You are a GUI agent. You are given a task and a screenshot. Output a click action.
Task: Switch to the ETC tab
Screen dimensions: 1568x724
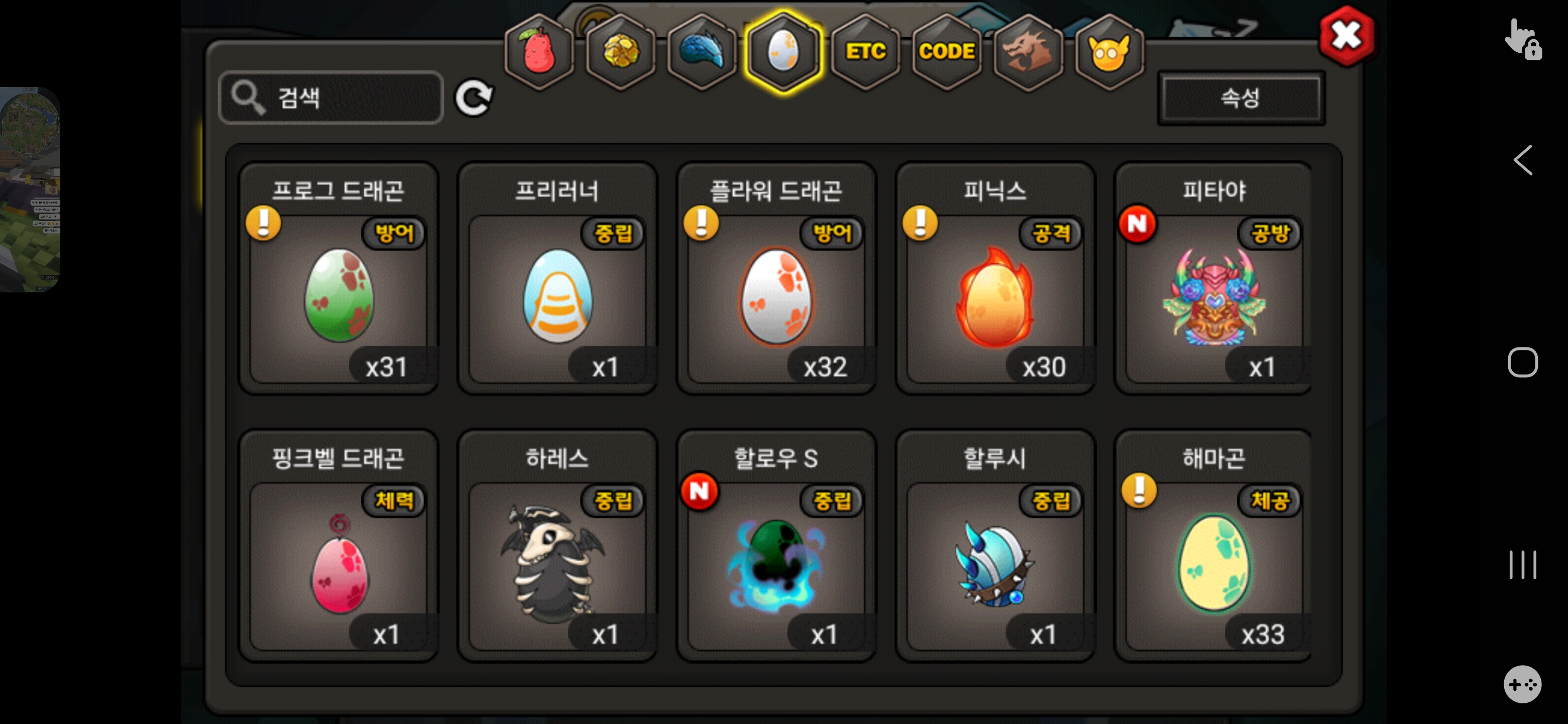click(x=865, y=51)
